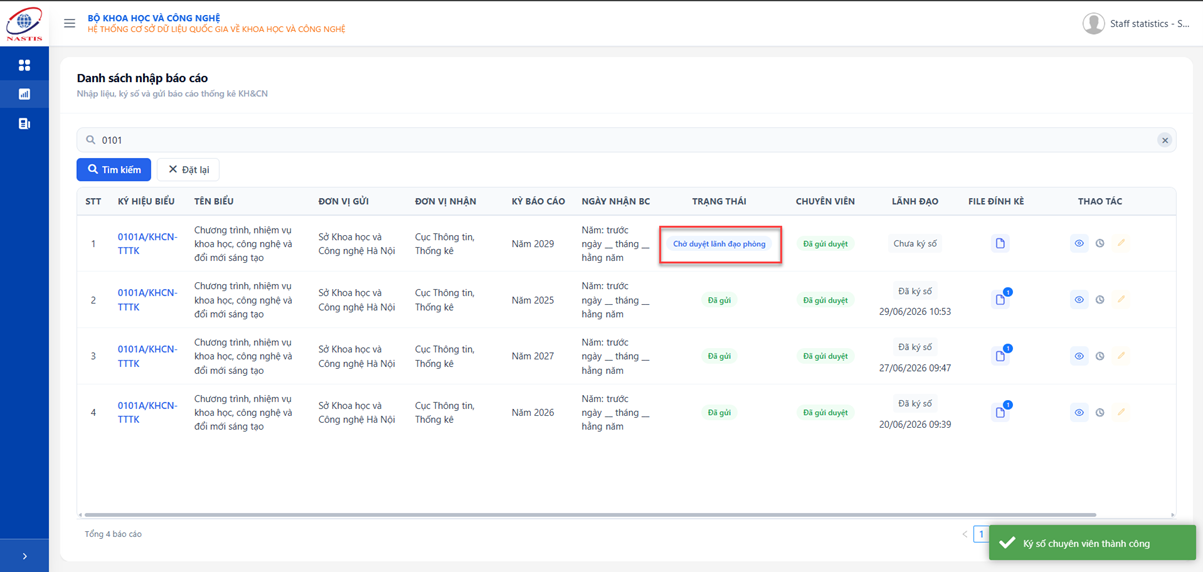Open 0101A/KHCN-TTTK link in row 2
The width and height of the screenshot is (1203, 572).
(147, 300)
